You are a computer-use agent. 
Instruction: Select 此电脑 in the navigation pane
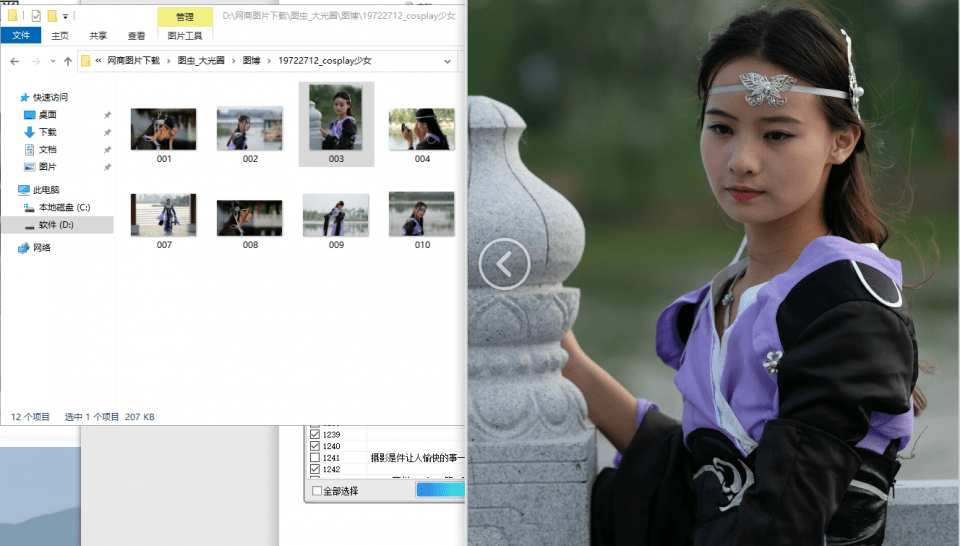(x=46, y=189)
